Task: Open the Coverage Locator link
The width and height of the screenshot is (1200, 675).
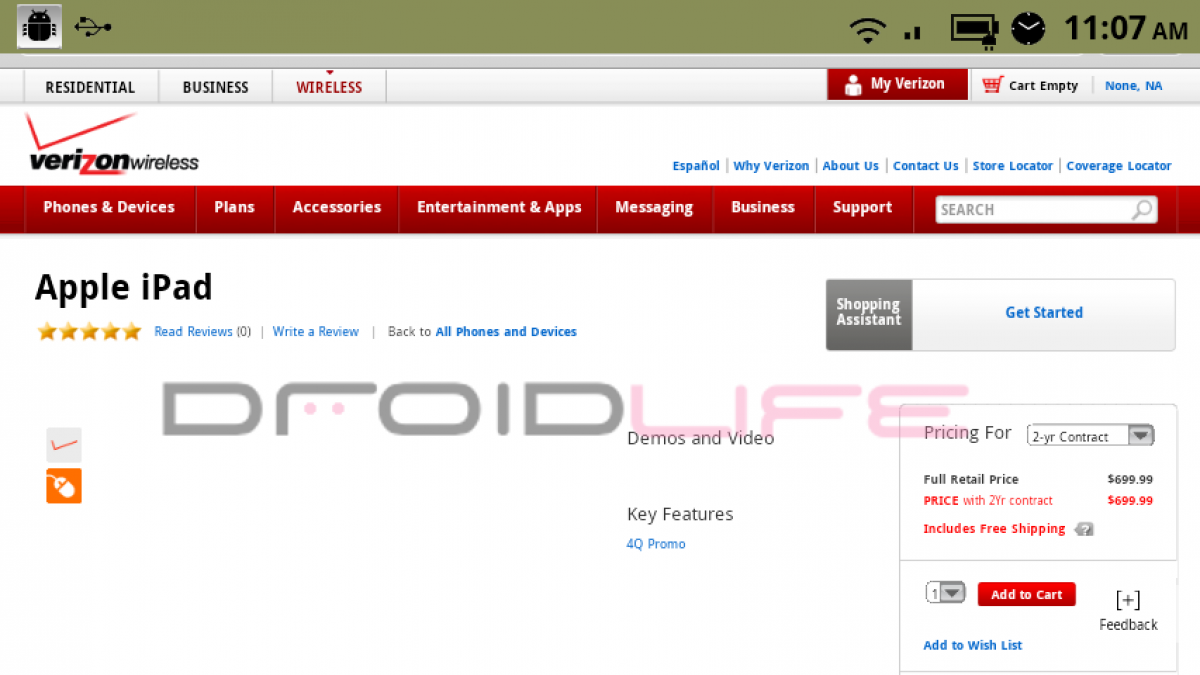Action: (1118, 166)
